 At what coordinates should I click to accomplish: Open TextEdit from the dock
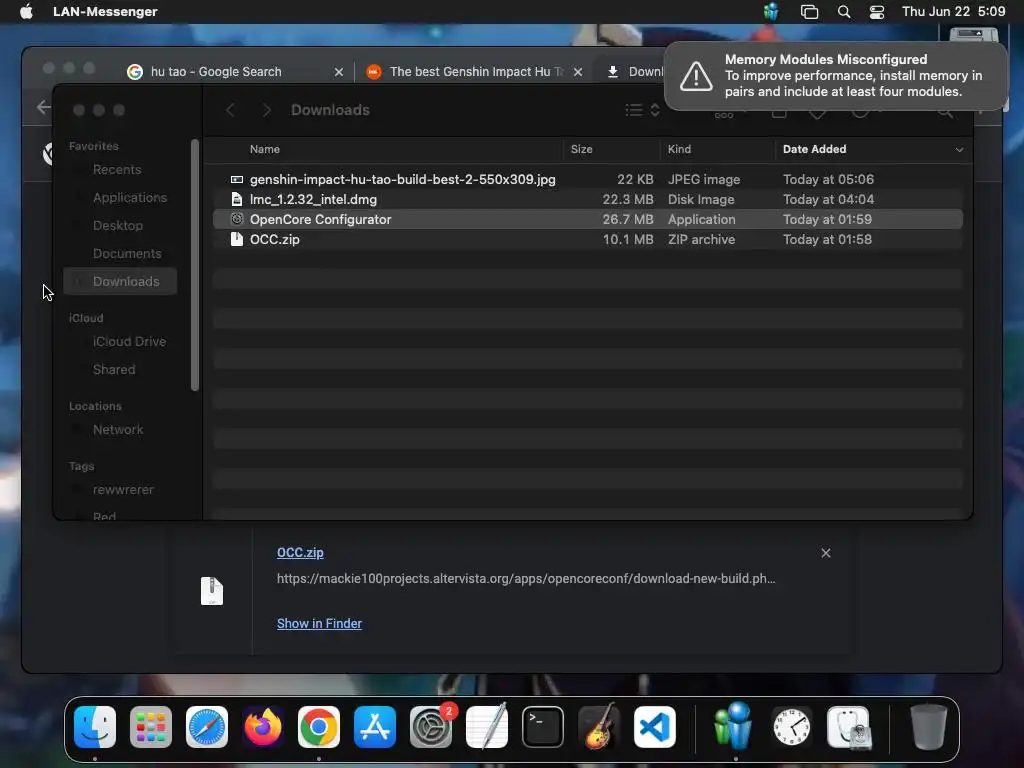(x=487, y=727)
